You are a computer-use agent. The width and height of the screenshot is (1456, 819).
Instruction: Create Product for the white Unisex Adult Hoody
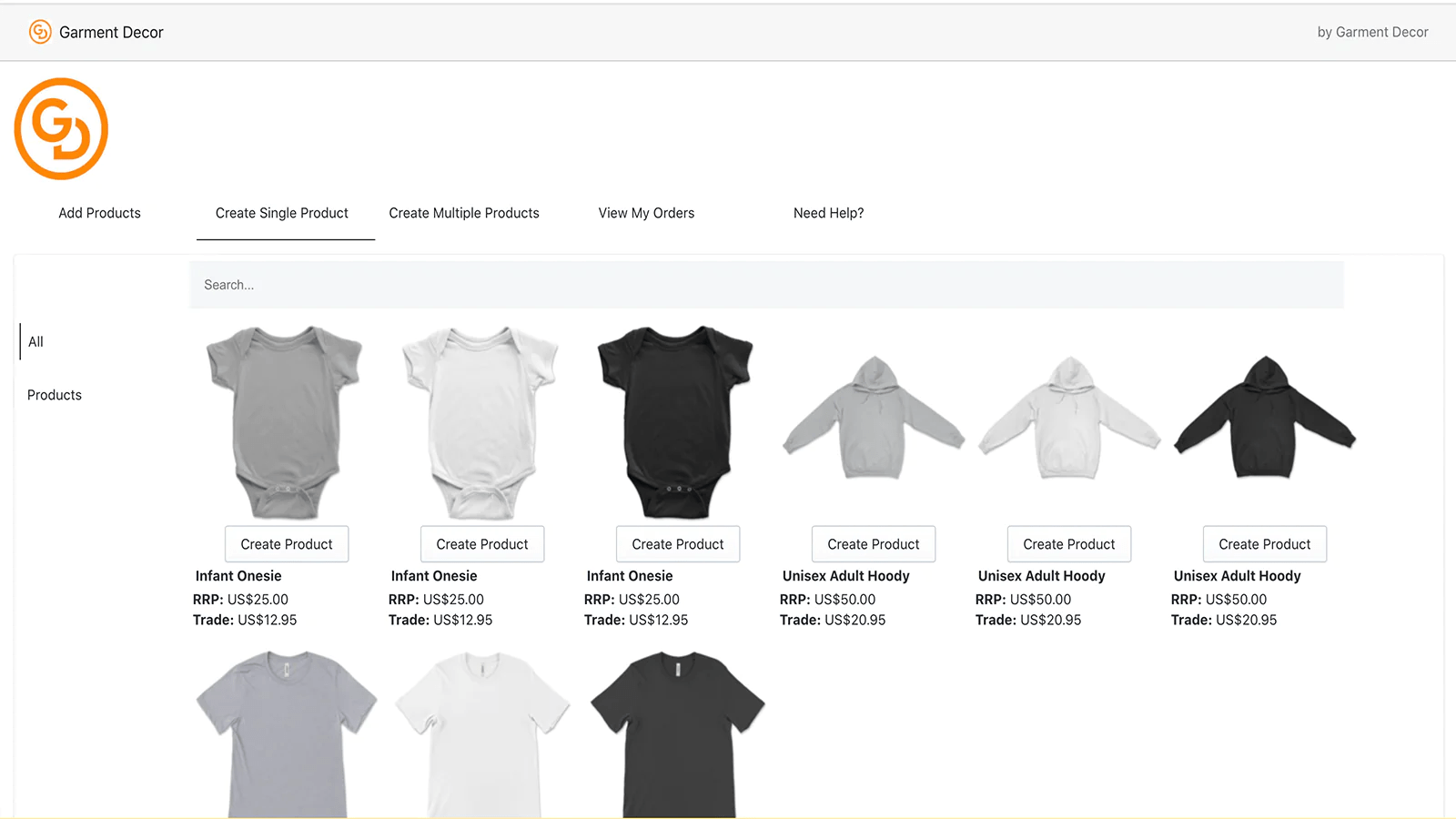pyautogui.click(x=1069, y=543)
